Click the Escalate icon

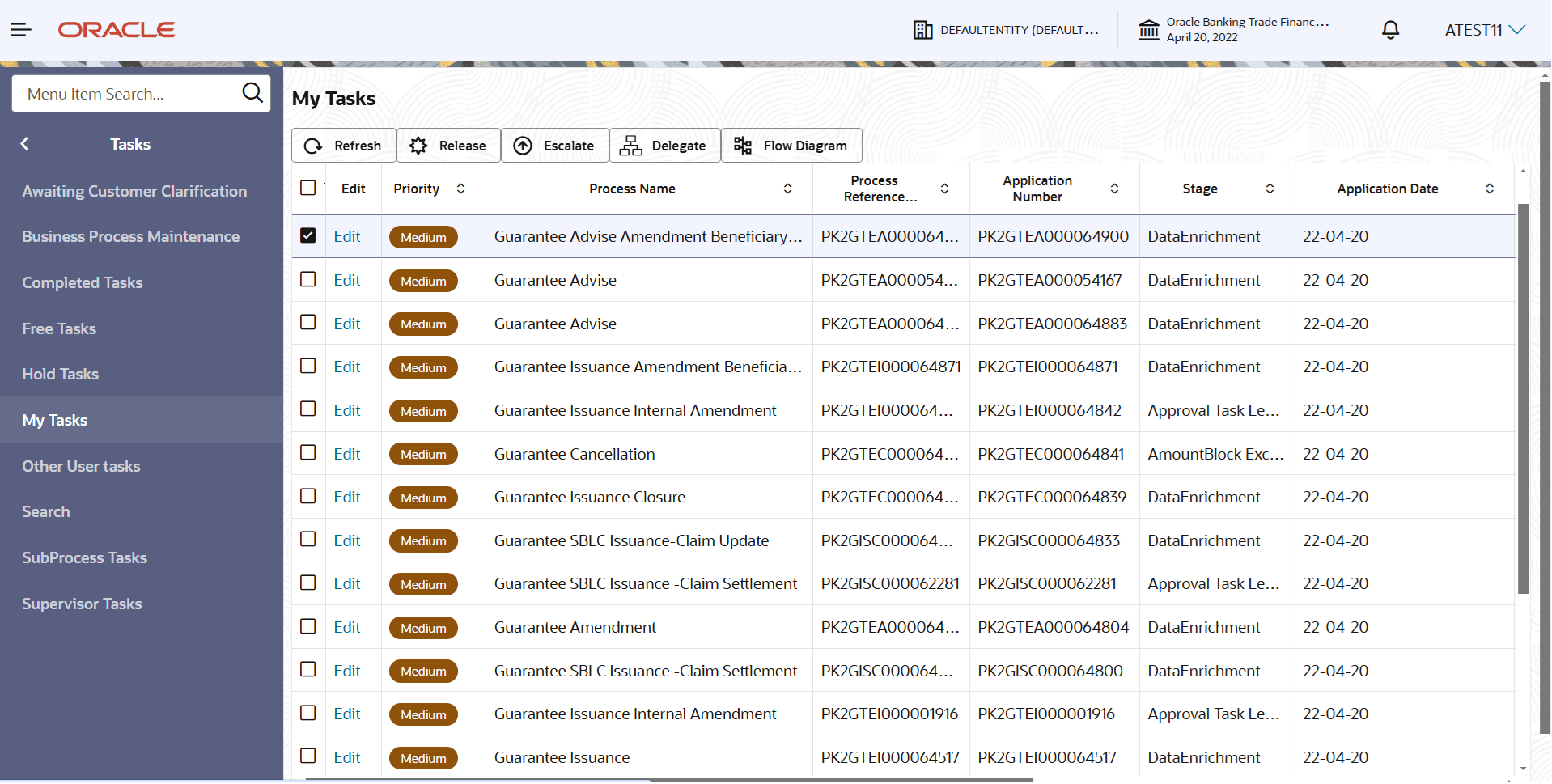click(524, 146)
